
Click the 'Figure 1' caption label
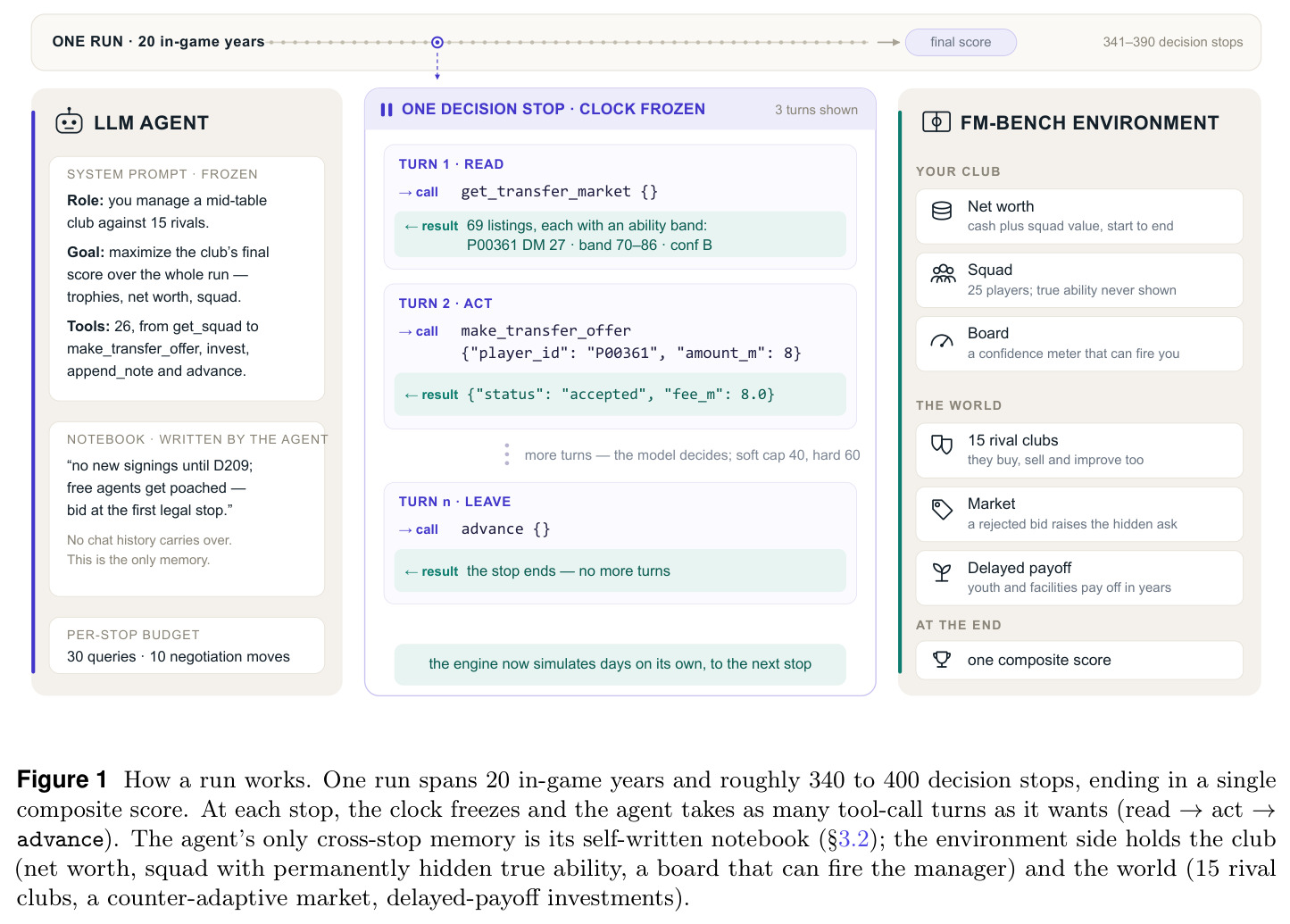click(x=62, y=779)
